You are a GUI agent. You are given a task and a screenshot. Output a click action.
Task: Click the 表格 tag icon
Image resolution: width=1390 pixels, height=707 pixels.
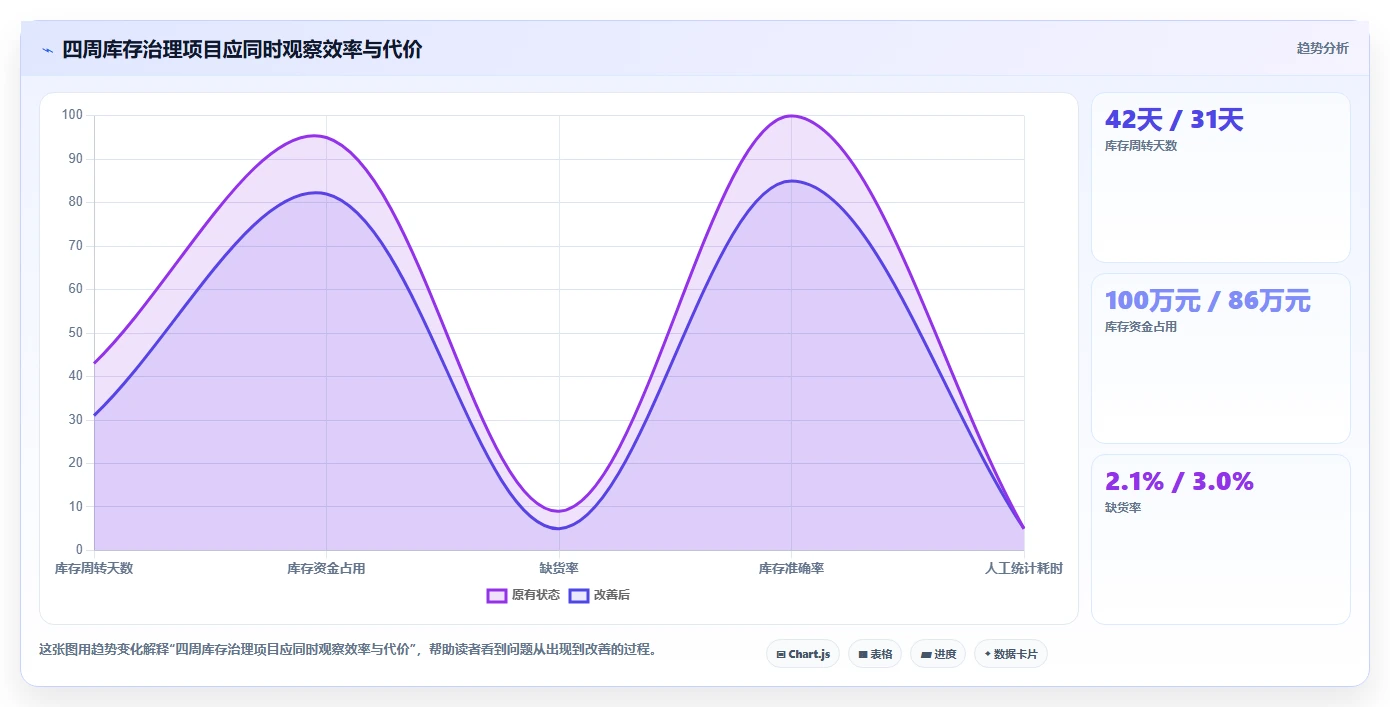[x=862, y=655]
